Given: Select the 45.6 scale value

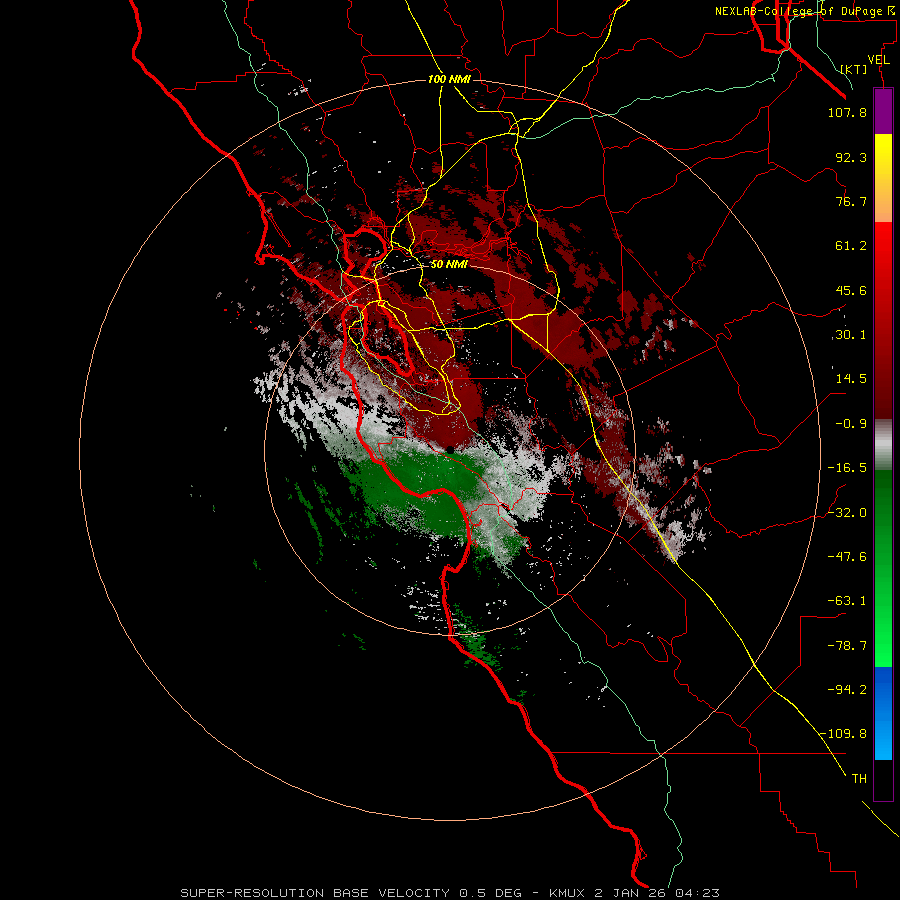Looking at the screenshot, I should (x=851, y=290).
